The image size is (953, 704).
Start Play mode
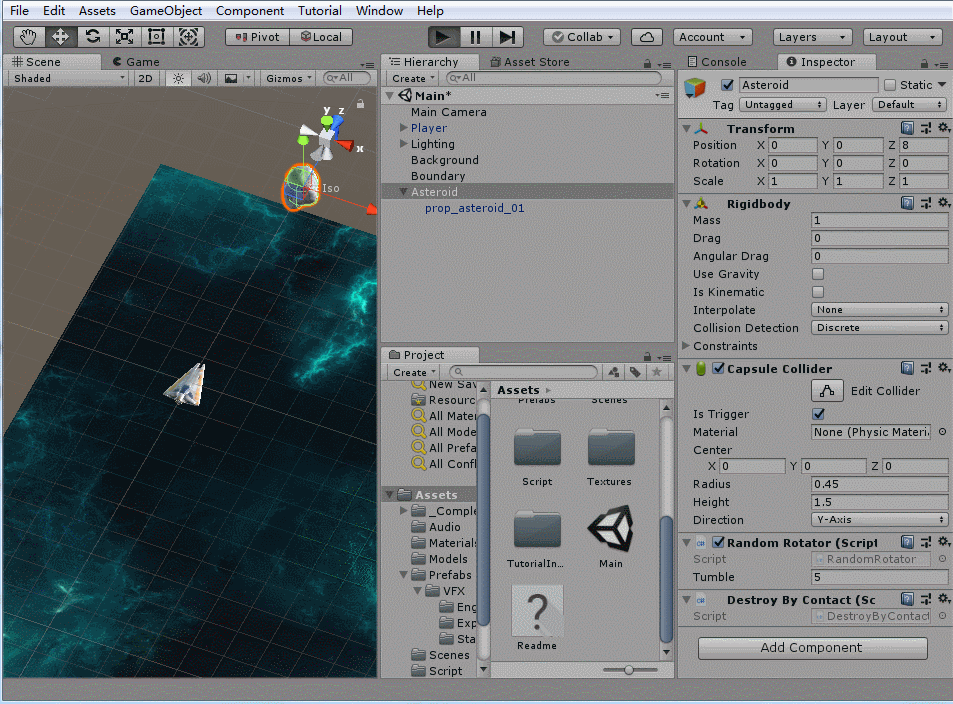pyautogui.click(x=443, y=37)
